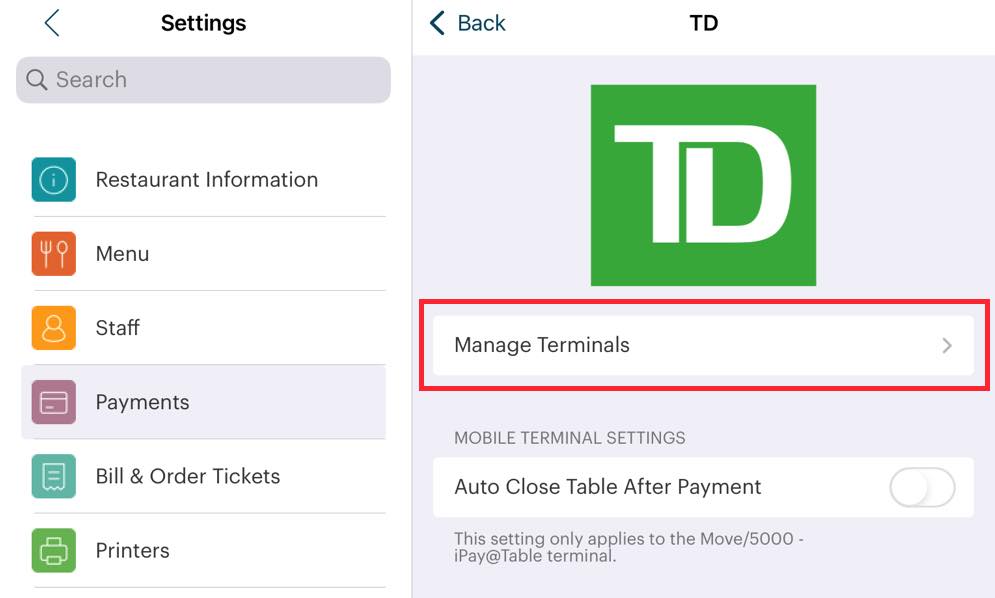
Task: Click the search magnifying glass icon
Action: [x=37, y=80]
